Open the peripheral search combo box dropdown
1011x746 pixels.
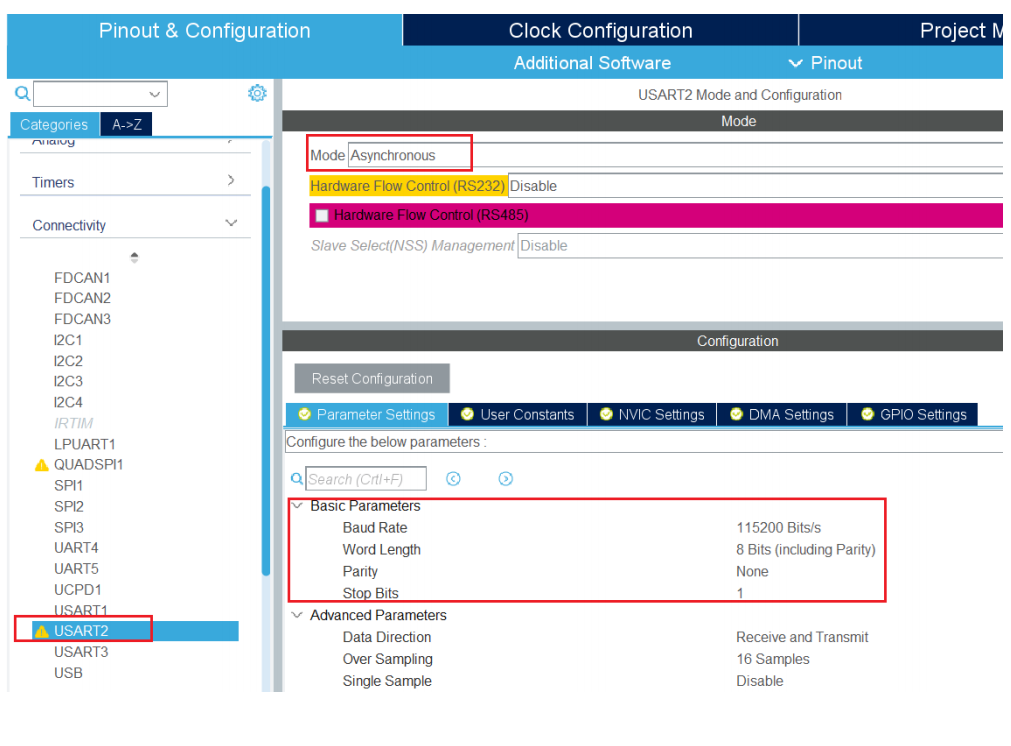click(x=154, y=94)
